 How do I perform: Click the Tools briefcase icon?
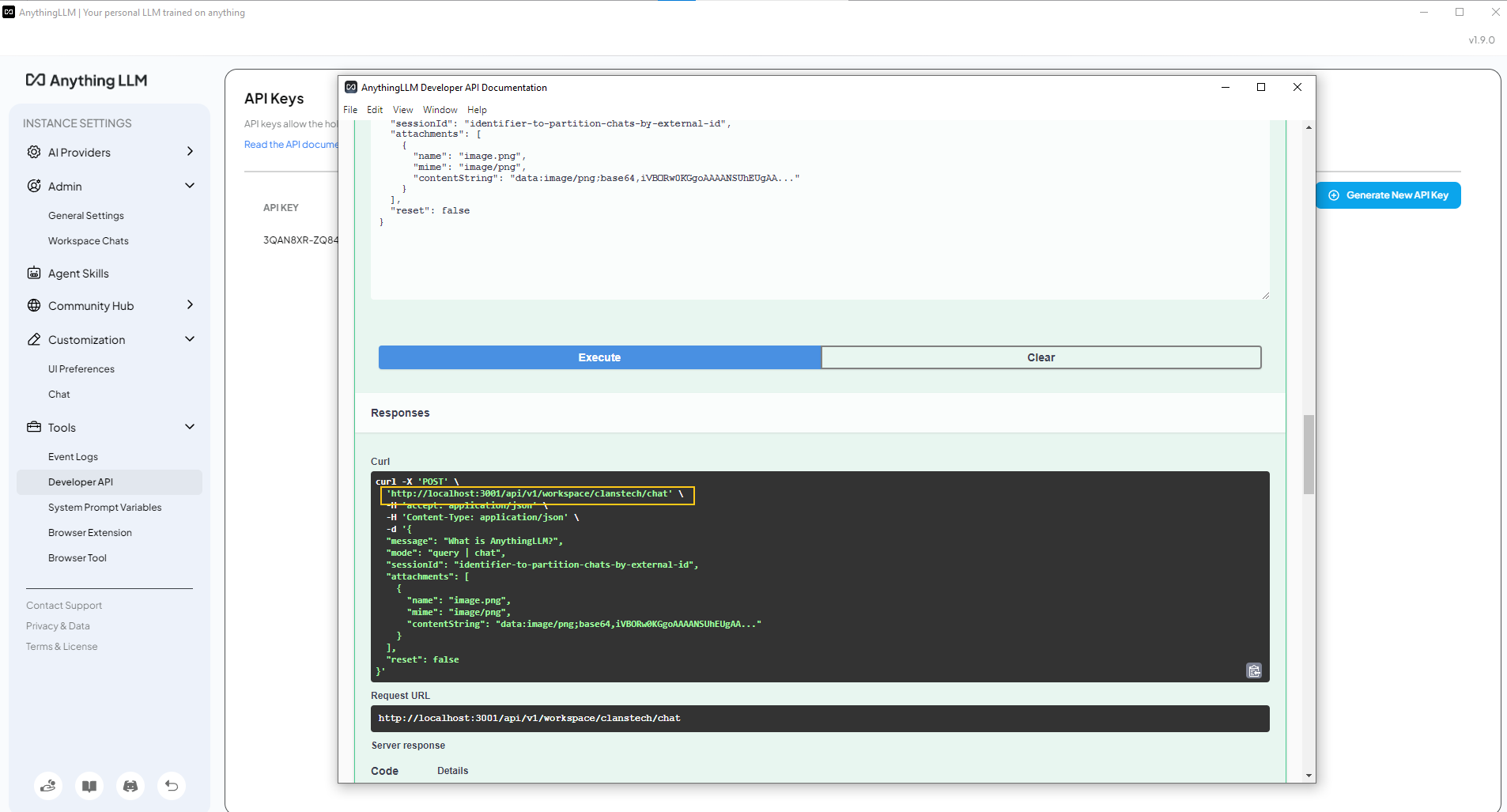pos(33,427)
